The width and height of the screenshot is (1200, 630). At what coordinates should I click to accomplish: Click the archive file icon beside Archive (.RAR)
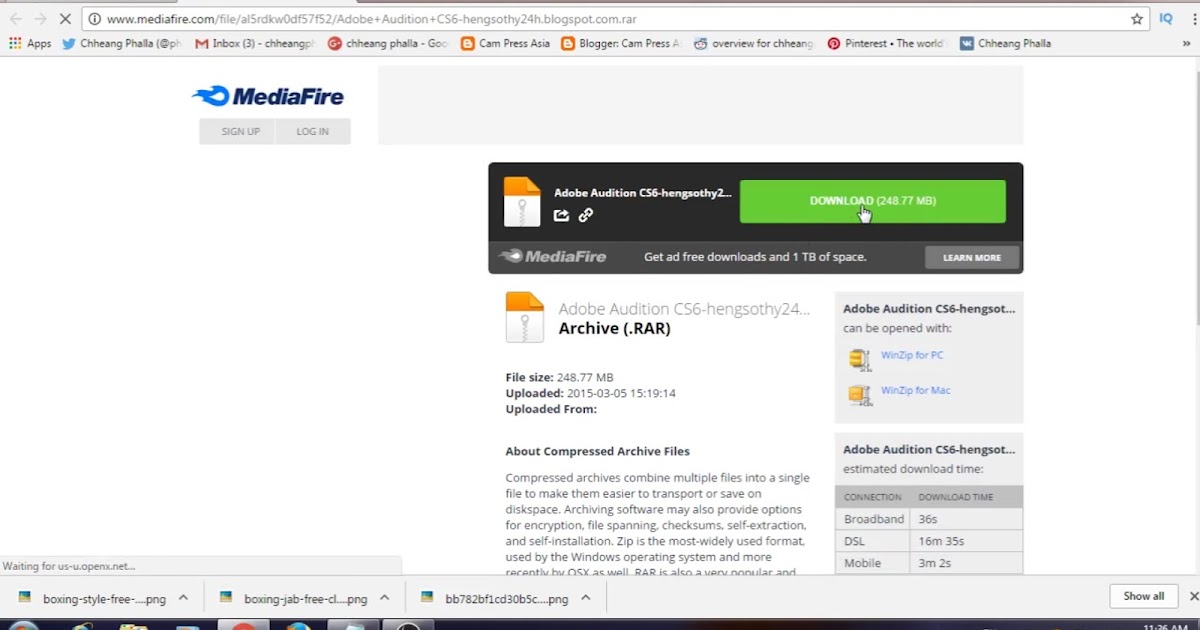(525, 317)
